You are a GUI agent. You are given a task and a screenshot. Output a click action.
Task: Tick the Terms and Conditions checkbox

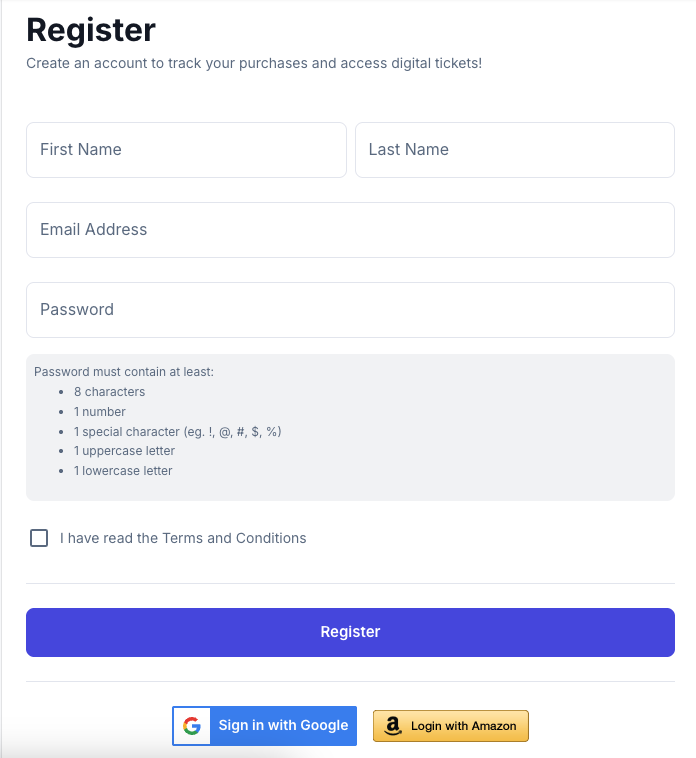click(x=39, y=538)
